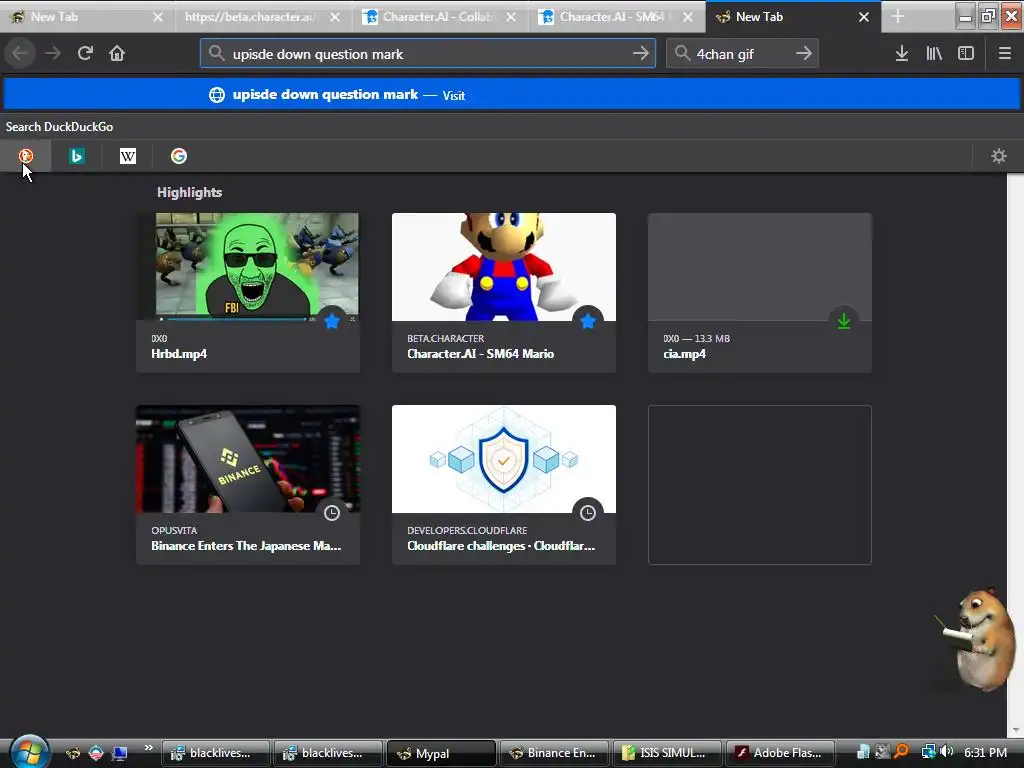
Task: Open second blacklives taskbar button
Action: pyautogui.click(x=328, y=753)
